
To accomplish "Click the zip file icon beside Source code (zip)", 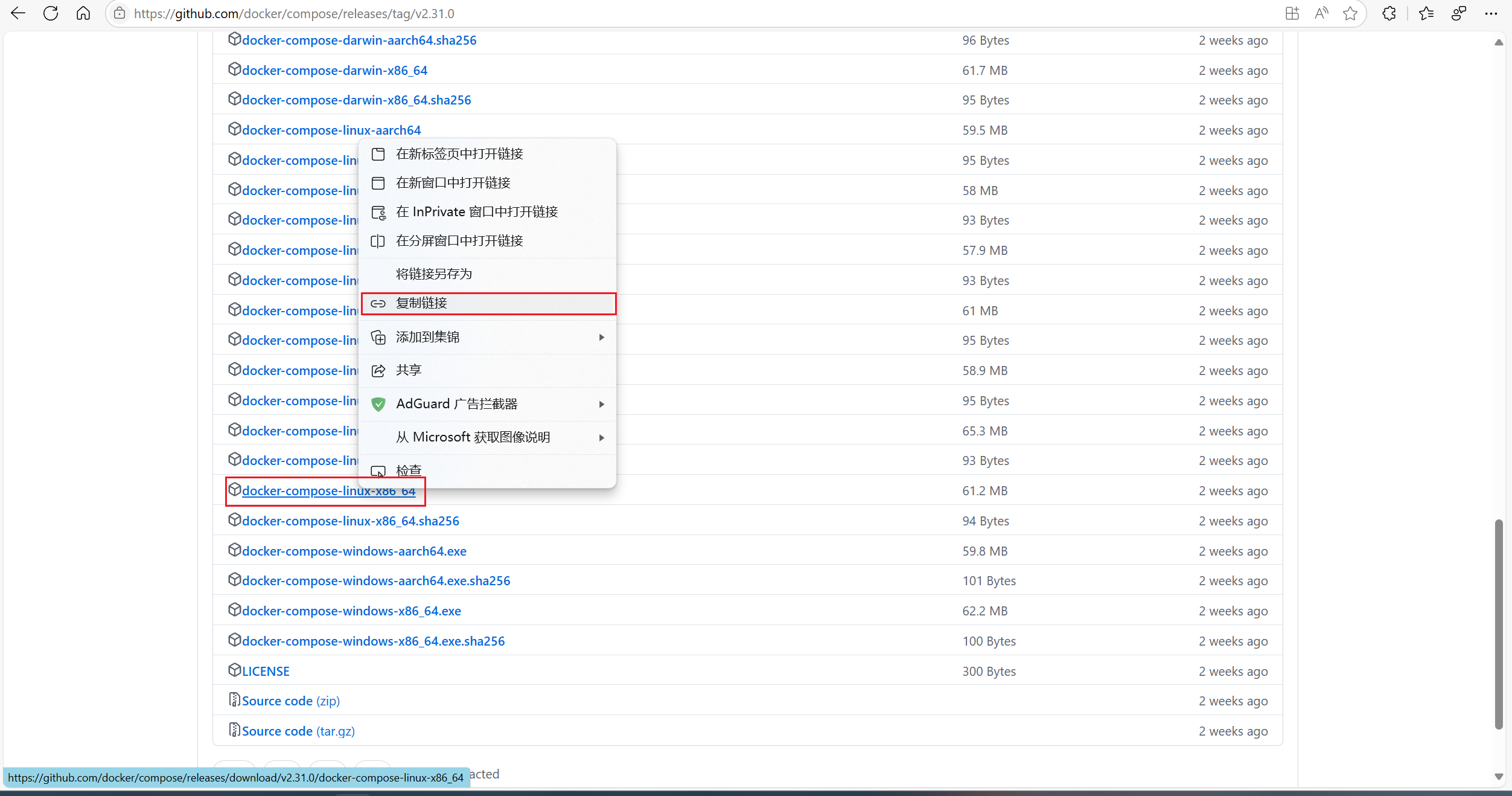I will pyautogui.click(x=234, y=700).
